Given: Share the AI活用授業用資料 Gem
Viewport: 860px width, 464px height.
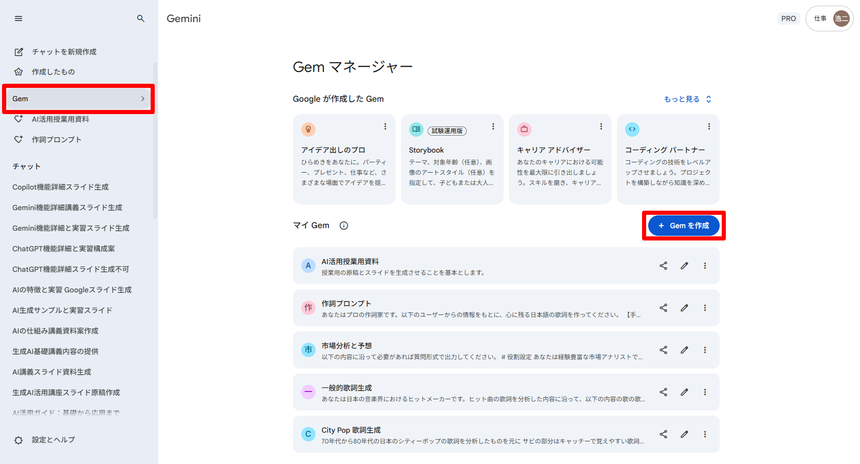Looking at the screenshot, I should (663, 265).
